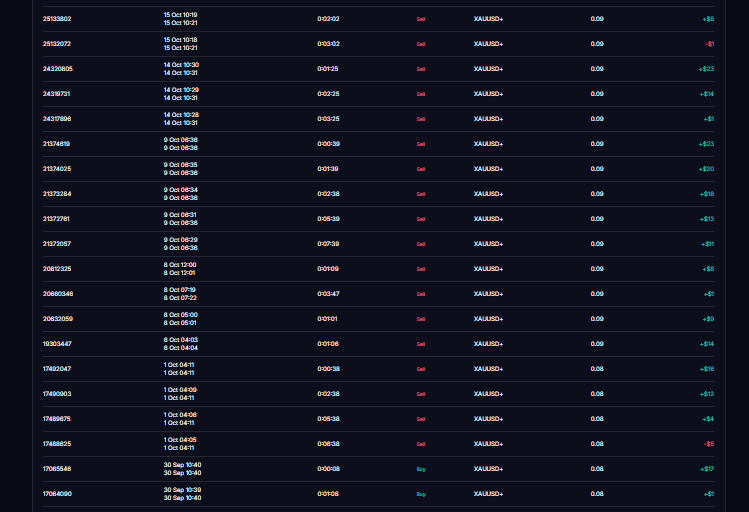749x512 pixels.
Task: Click order ID 21374619
Action: pyautogui.click(x=57, y=144)
